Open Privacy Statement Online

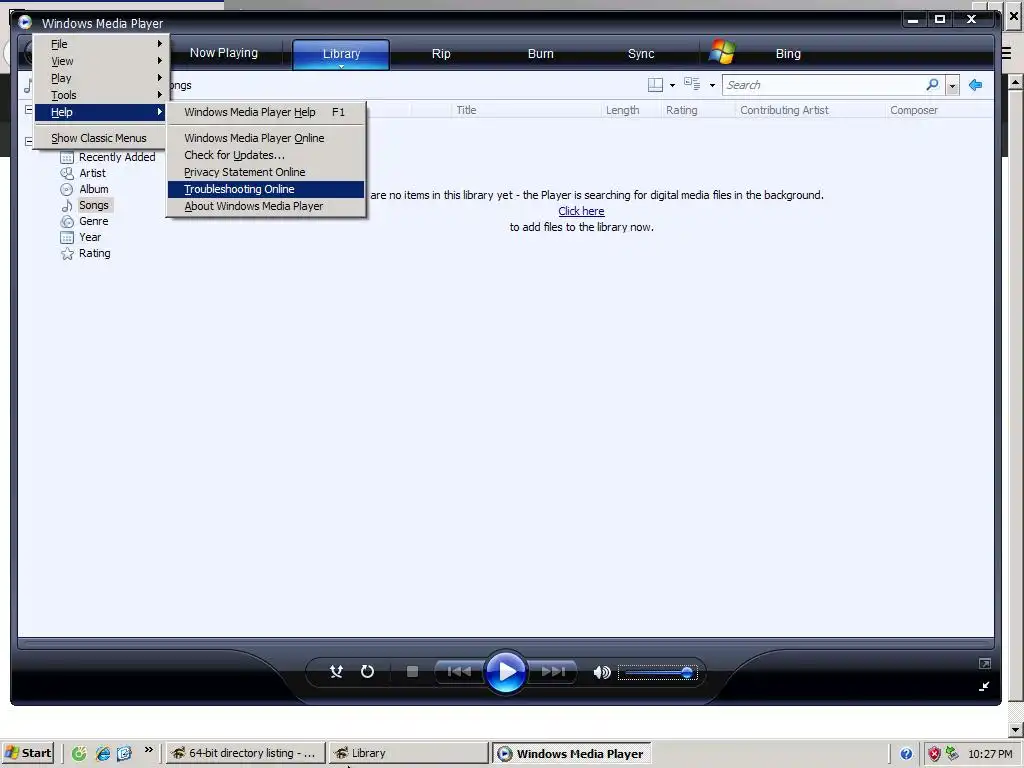266,172
